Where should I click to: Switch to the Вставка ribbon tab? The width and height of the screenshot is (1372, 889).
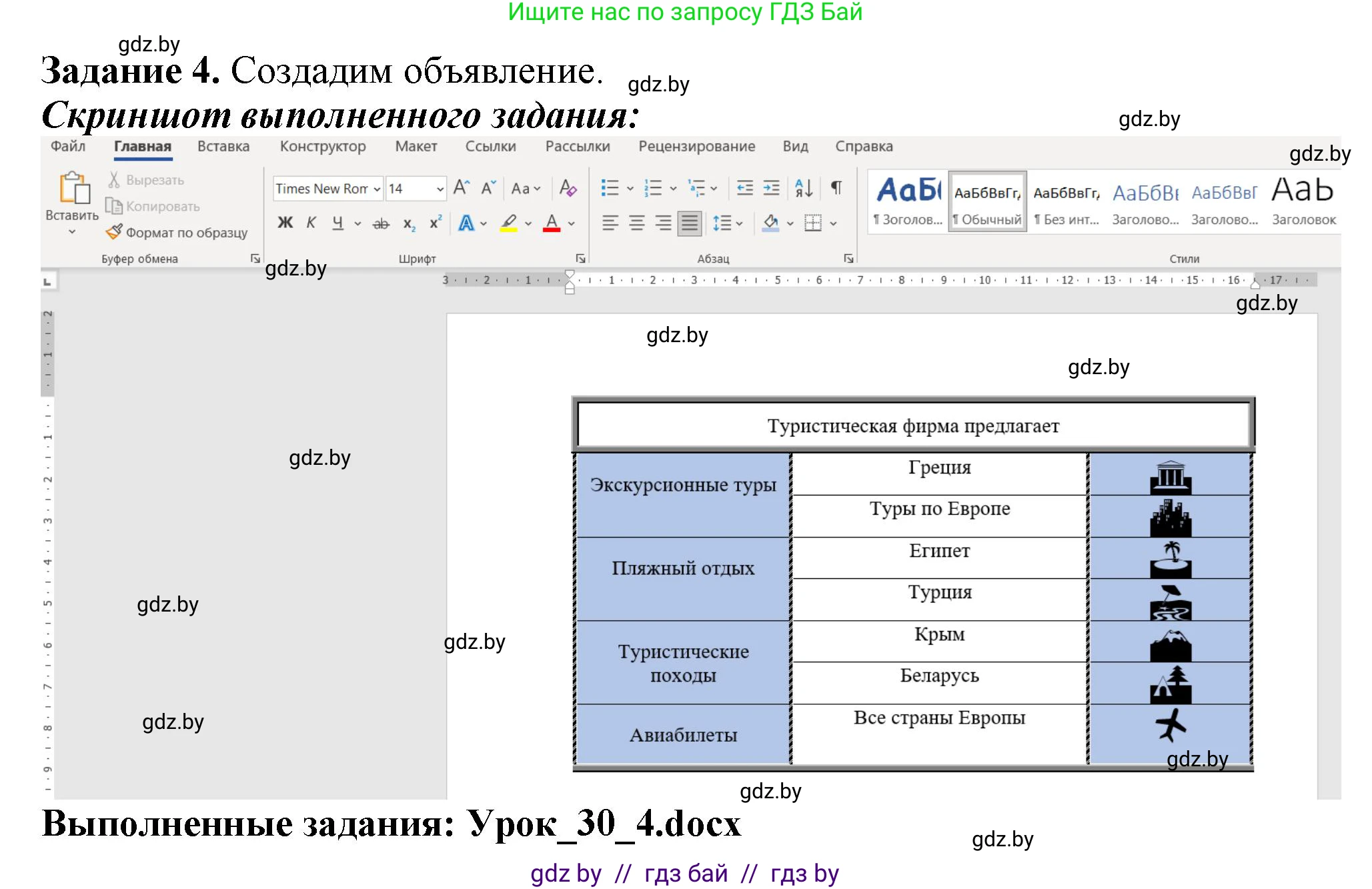223,147
